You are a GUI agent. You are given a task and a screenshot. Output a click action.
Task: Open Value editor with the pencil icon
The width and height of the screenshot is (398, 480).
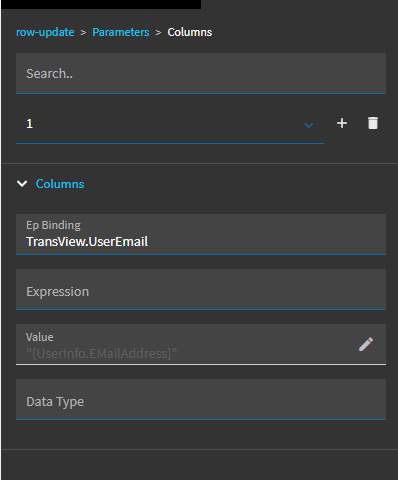366,344
